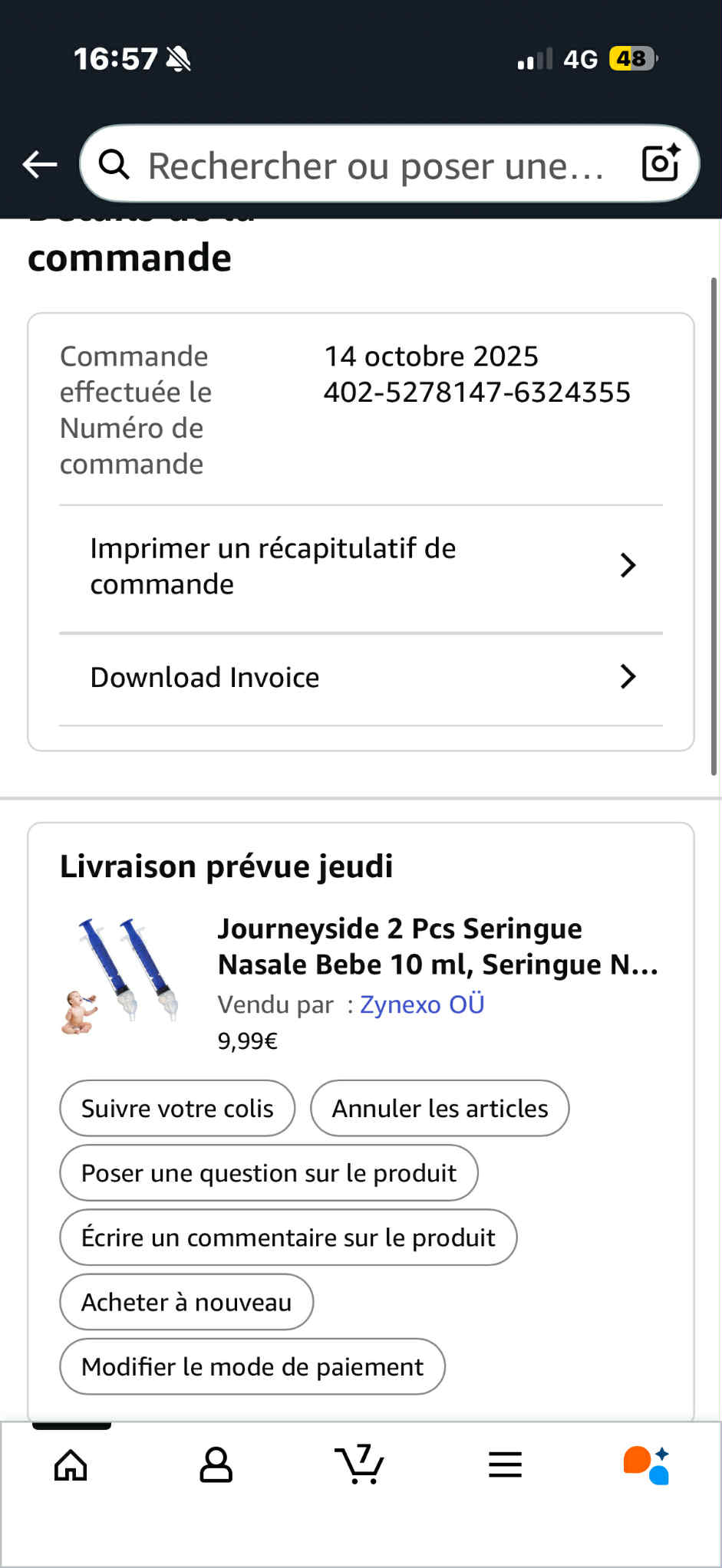Viewport: 722px width, 1568px height.
Task: Open the account profile tab
Action: (x=216, y=1465)
